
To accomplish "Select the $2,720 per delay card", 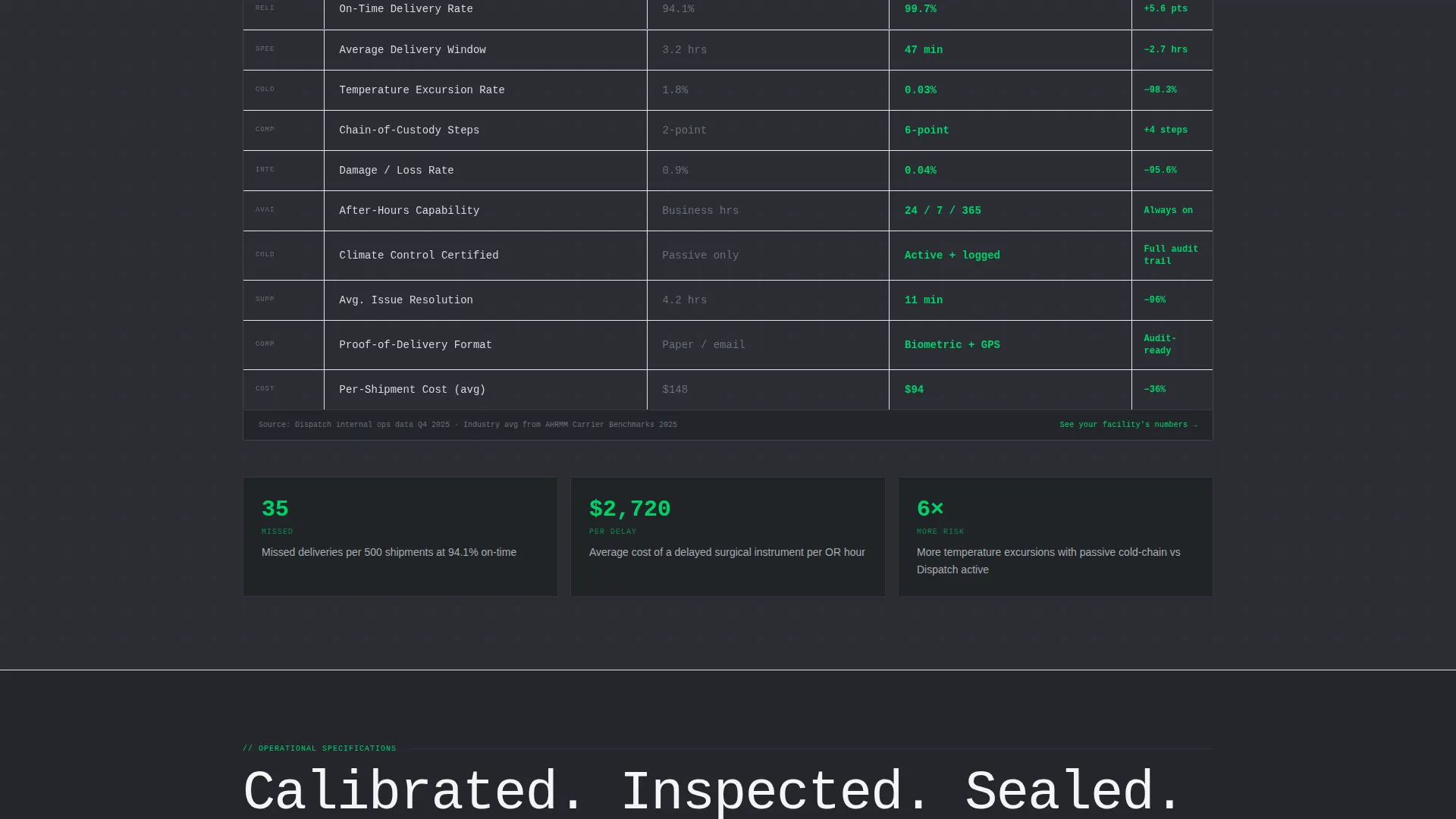I will coord(728,537).
